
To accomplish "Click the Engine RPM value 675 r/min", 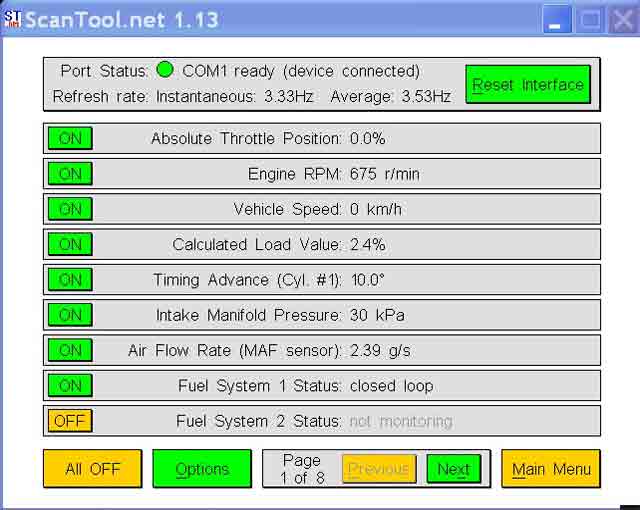I will point(385,174).
